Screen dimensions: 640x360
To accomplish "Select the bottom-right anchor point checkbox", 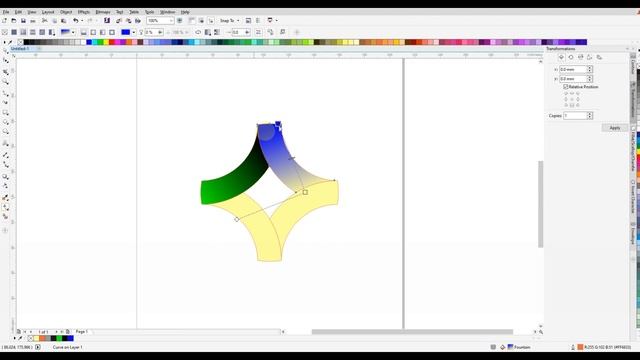I will pyautogui.click(x=578, y=105).
